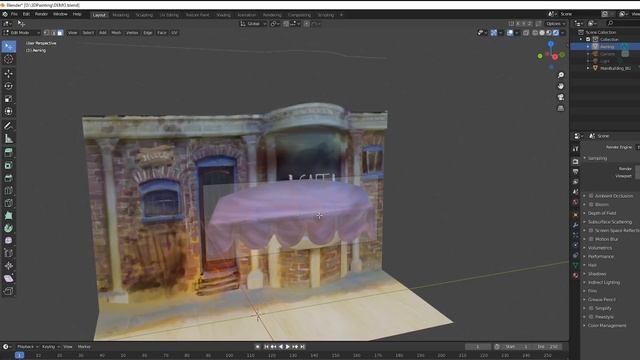Open the viewport Options dropdown
Viewport: 640px width, 360px height.
point(556,24)
